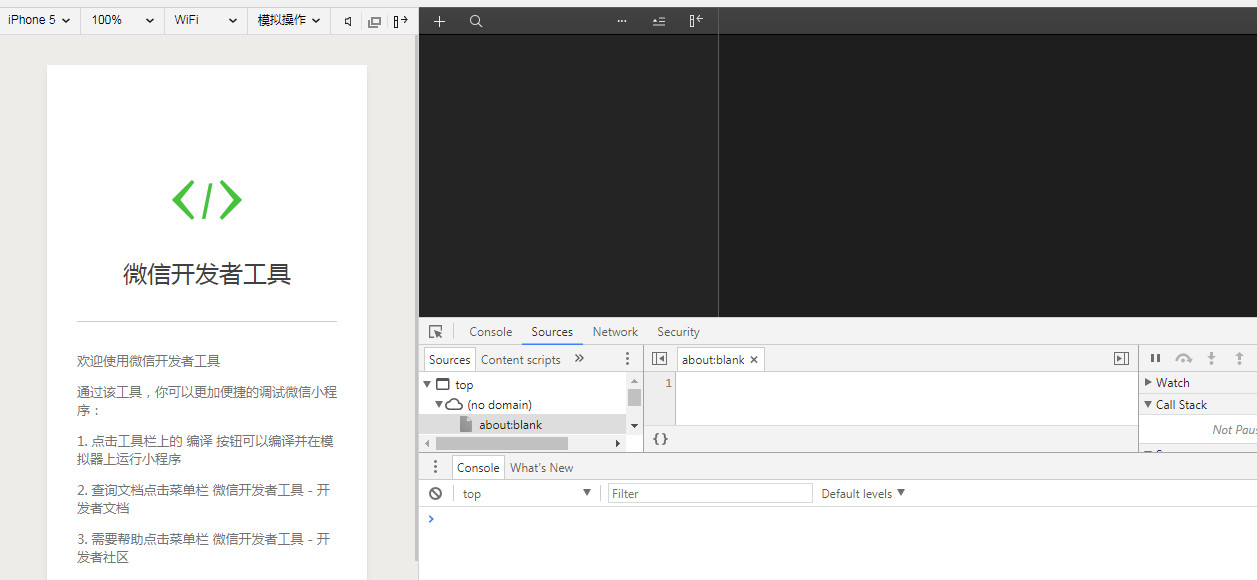Open the editor search magnifier icon

(x=476, y=21)
